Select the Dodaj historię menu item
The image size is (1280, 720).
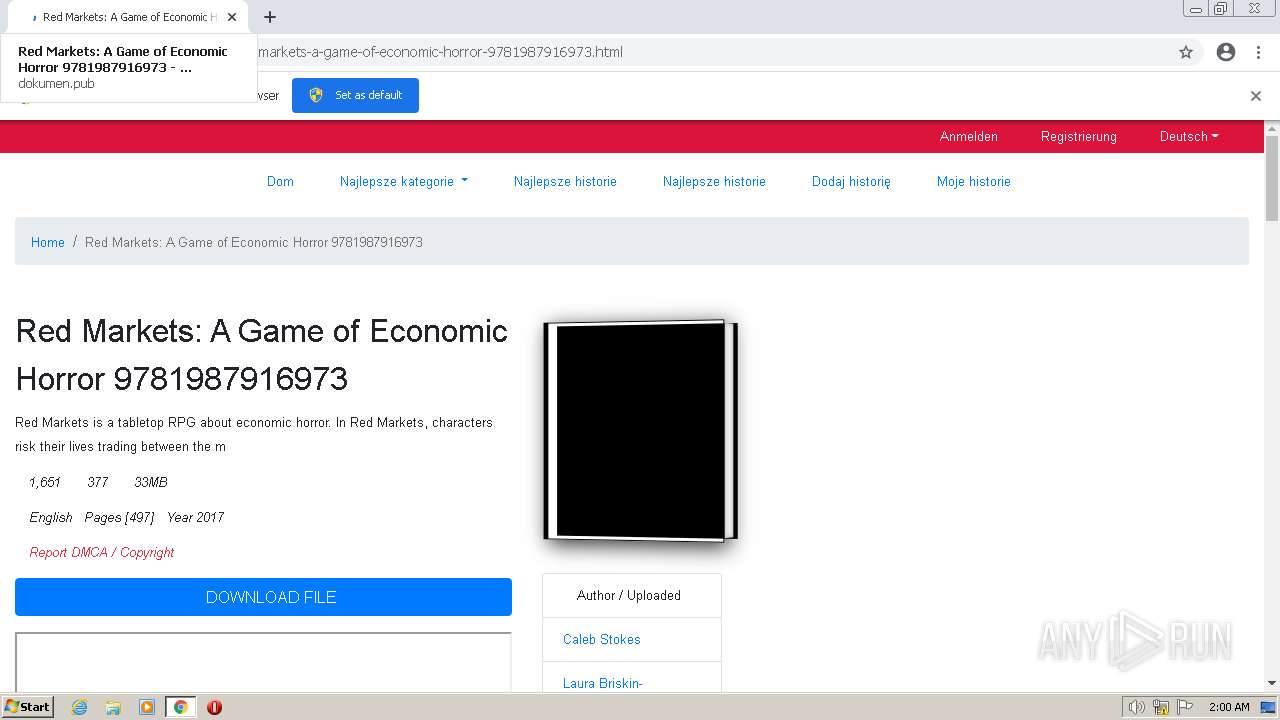851,182
